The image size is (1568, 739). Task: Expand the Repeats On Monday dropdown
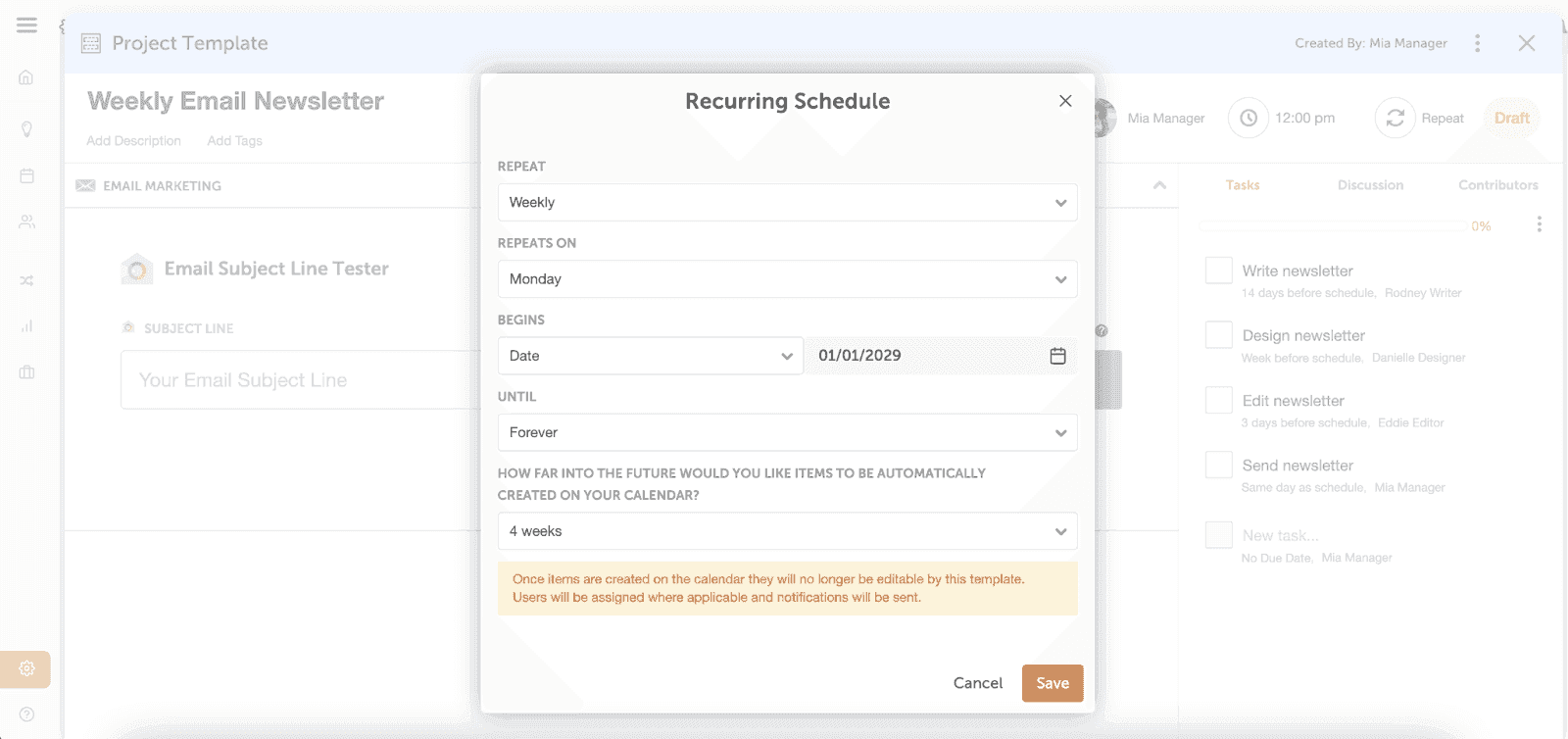pos(787,279)
